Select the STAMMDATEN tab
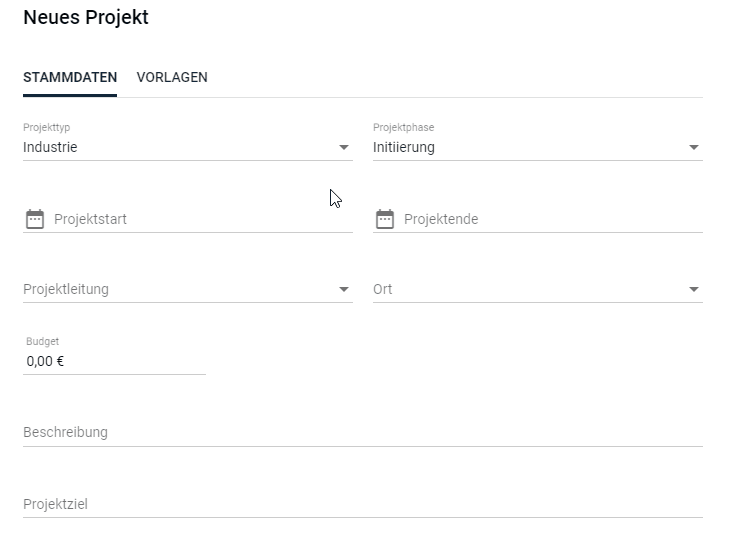This screenshot has height=547, width=733. (70, 77)
